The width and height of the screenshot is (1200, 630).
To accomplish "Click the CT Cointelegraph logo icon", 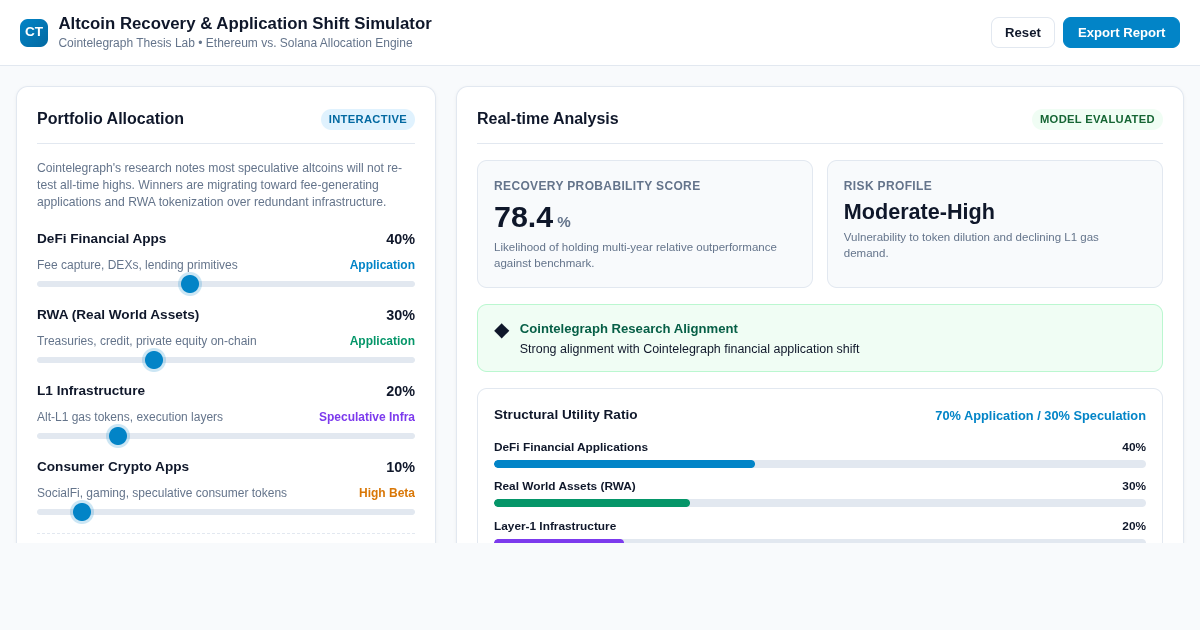I will coord(34,33).
